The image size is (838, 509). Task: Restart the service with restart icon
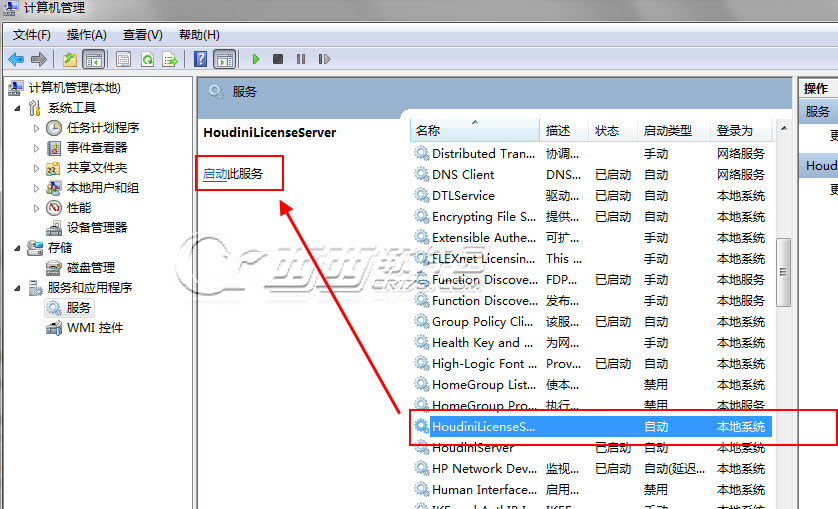pos(324,59)
